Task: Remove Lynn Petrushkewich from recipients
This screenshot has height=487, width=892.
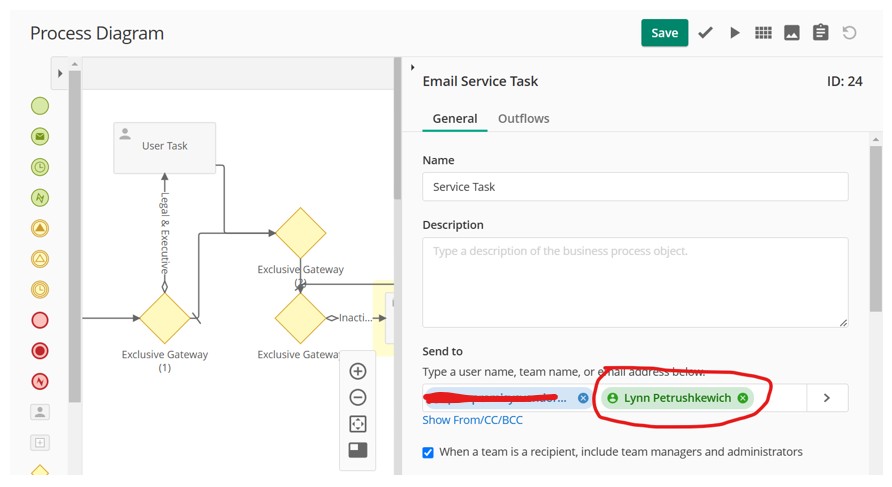Action: pos(743,398)
